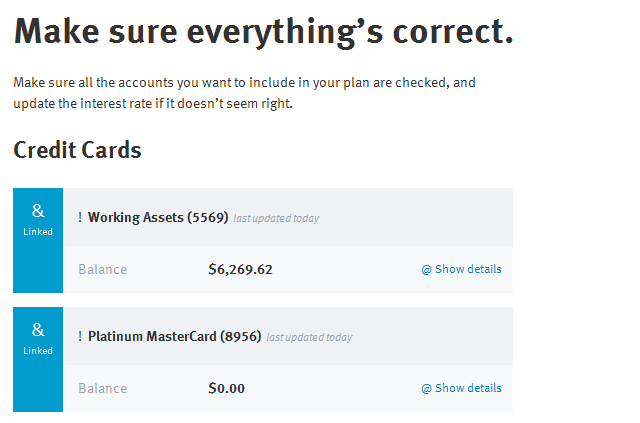Toggle the Linked box on Platinum MasterCard

point(38,359)
